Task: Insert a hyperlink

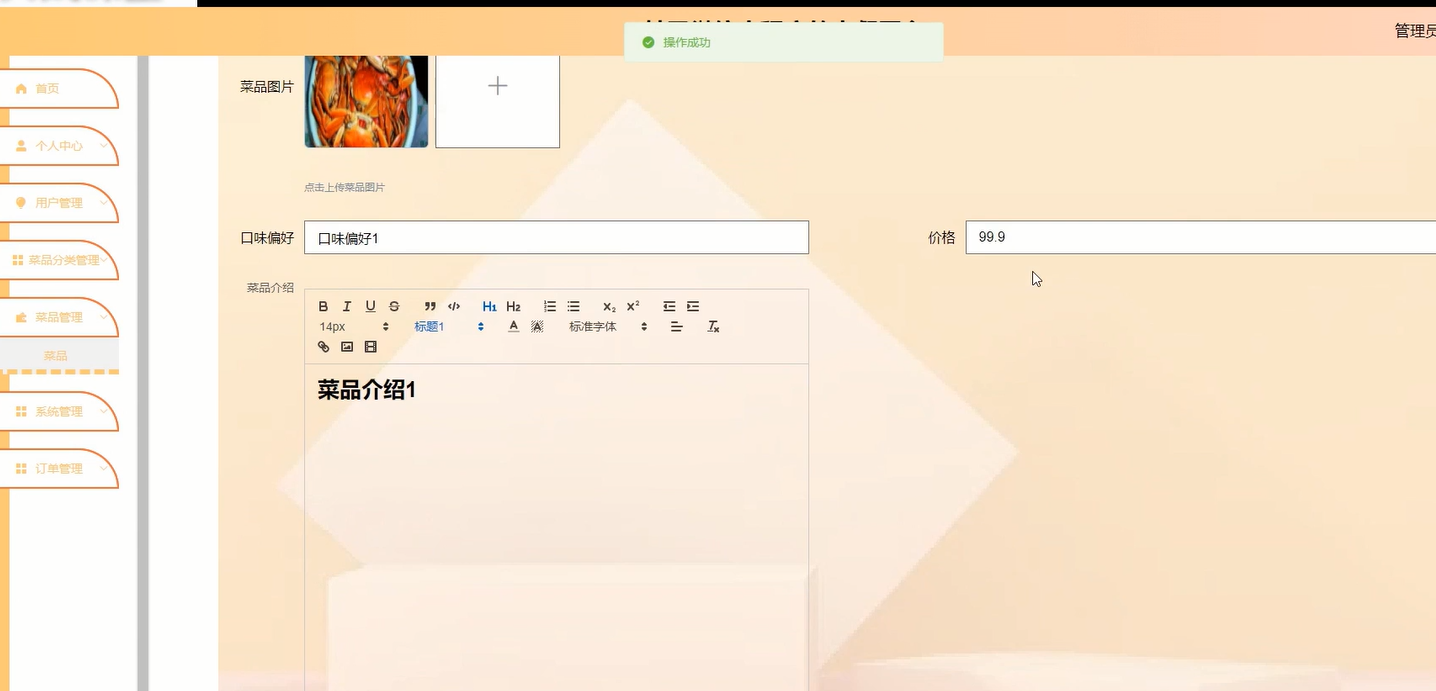Action: (323, 347)
